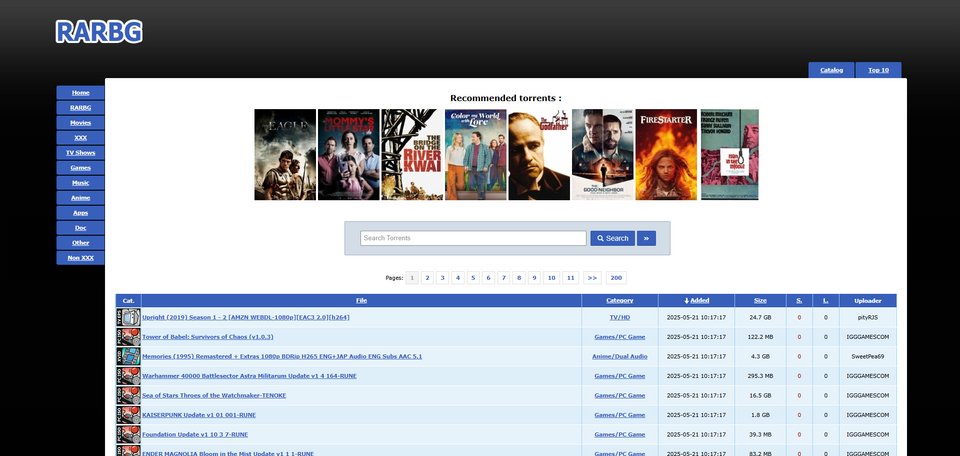
Task: Open Warhammer 40000 Battlesector torrent
Action: (249, 376)
